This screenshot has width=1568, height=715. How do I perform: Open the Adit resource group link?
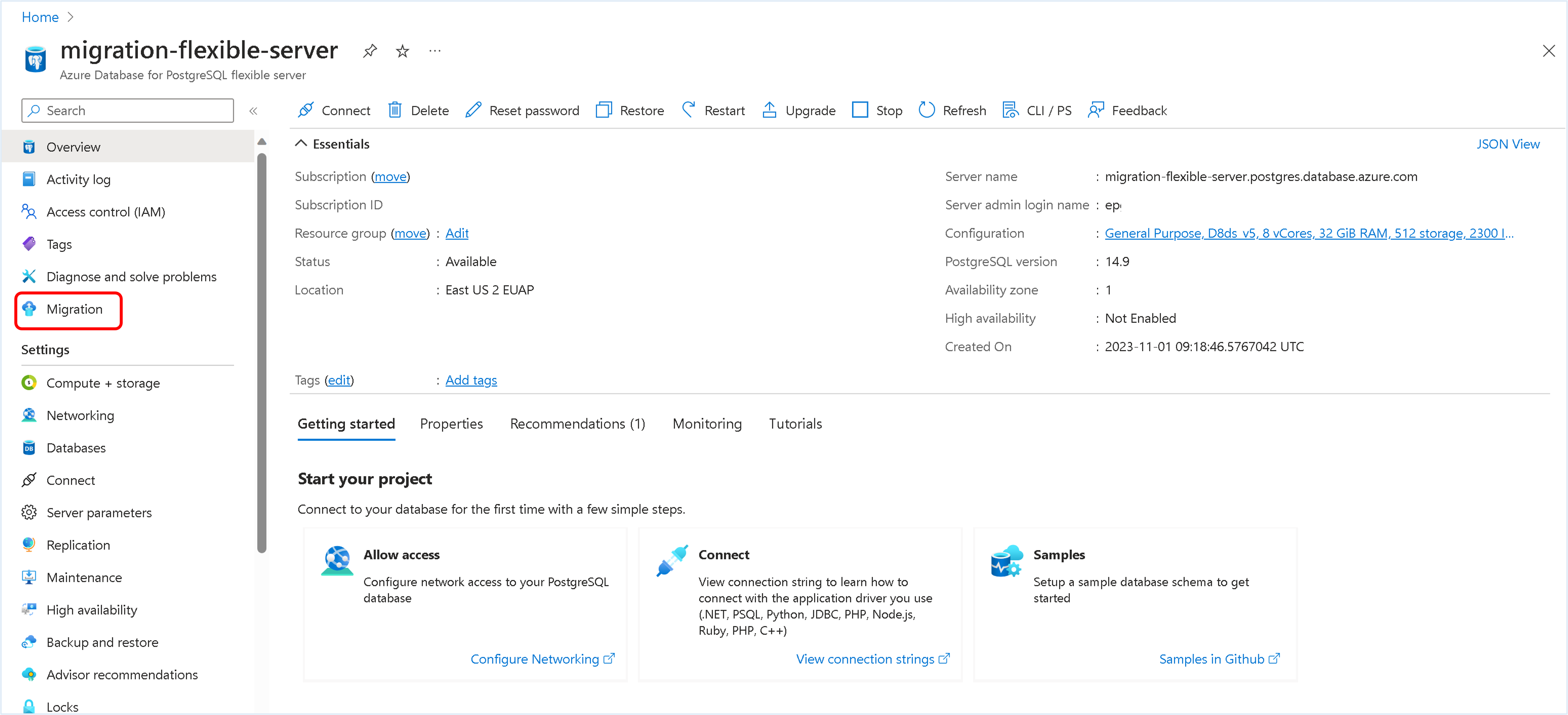point(457,233)
